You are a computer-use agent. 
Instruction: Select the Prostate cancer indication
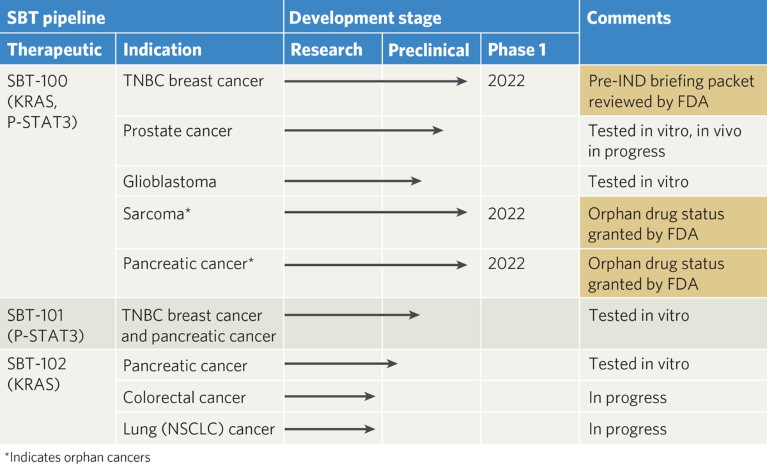coord(177,131)
